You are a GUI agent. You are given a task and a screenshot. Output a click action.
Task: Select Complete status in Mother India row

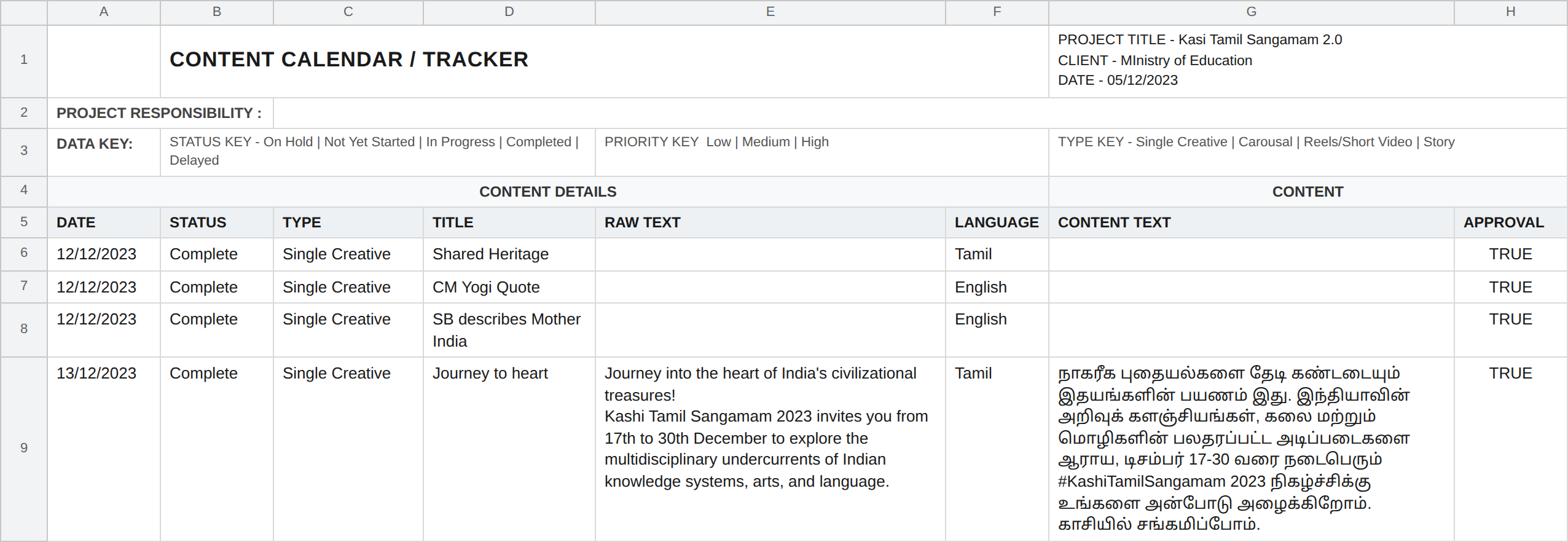(217, 330)
